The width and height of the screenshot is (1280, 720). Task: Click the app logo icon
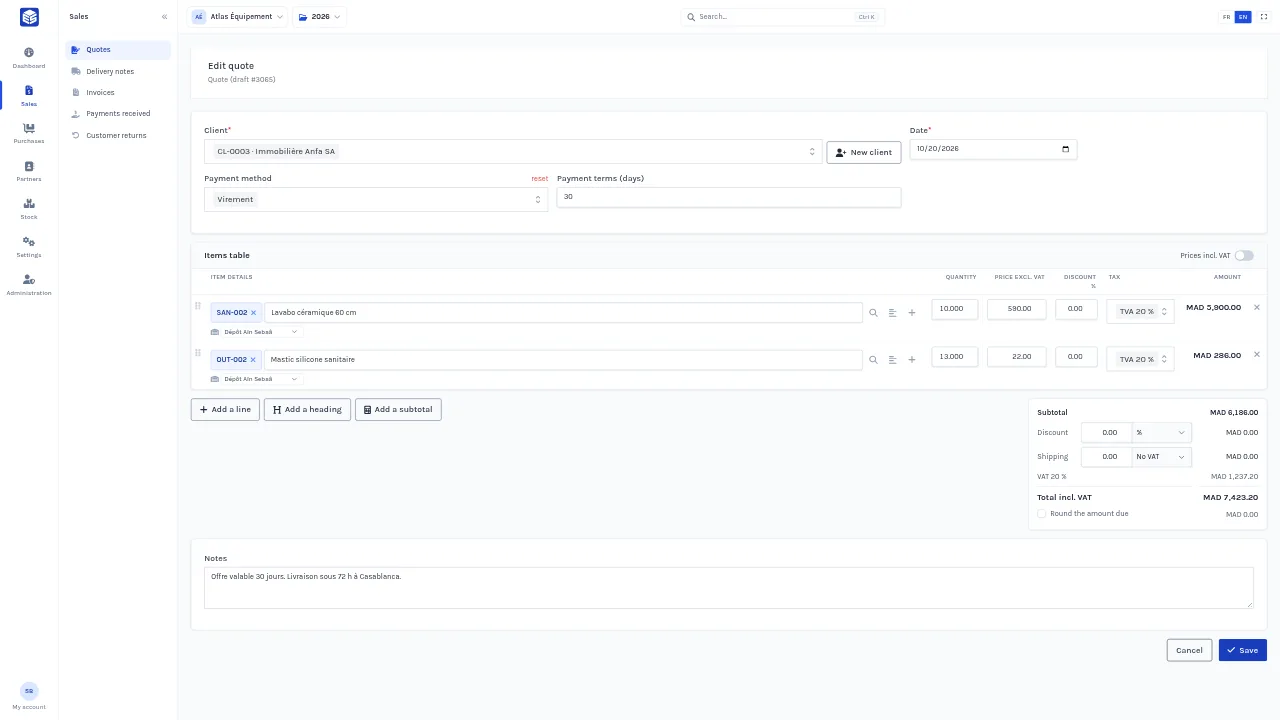(29, 17)
